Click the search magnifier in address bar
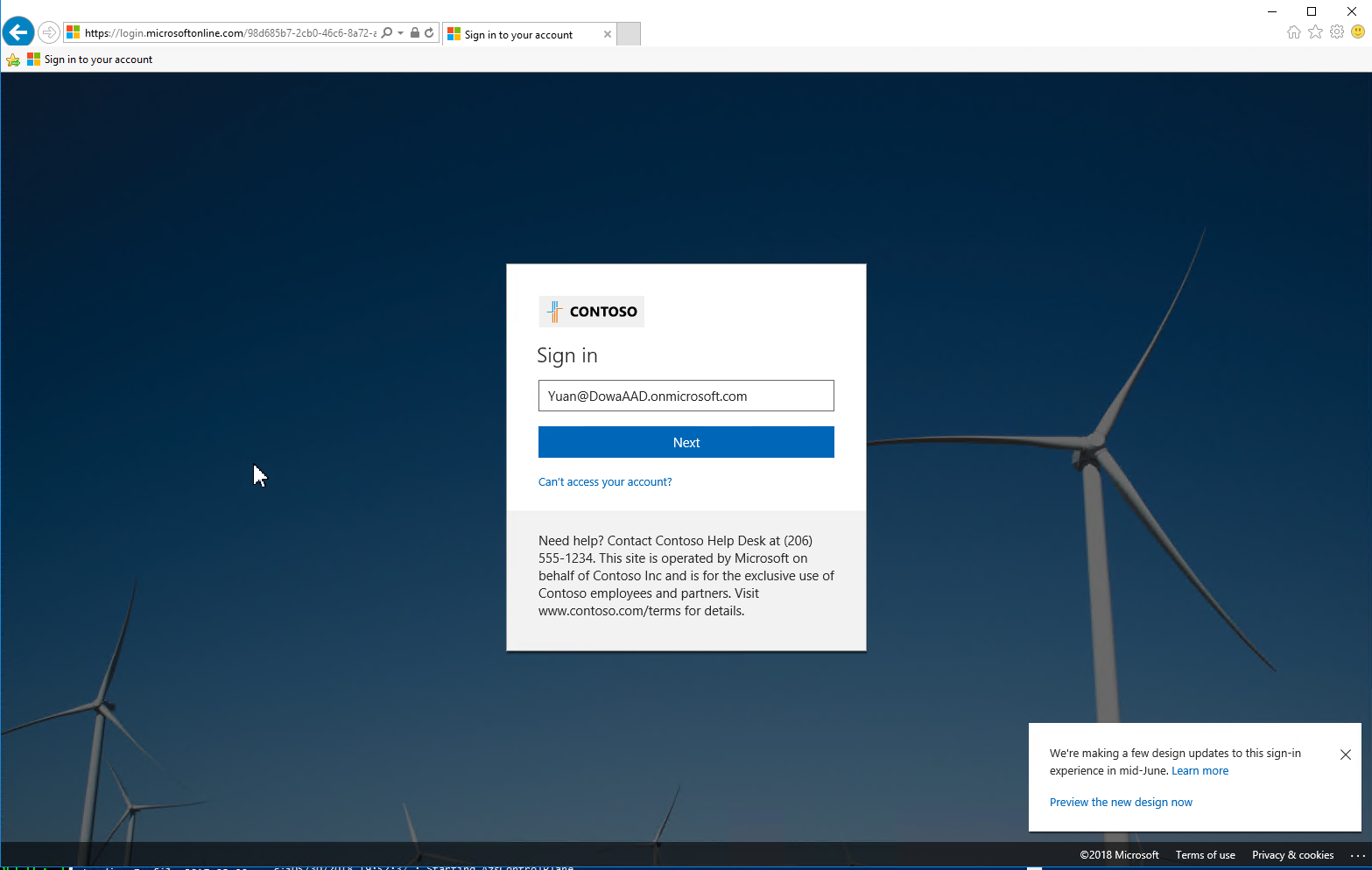The width and height of the screenshot is (1372, 870). (x=387, y=32)
